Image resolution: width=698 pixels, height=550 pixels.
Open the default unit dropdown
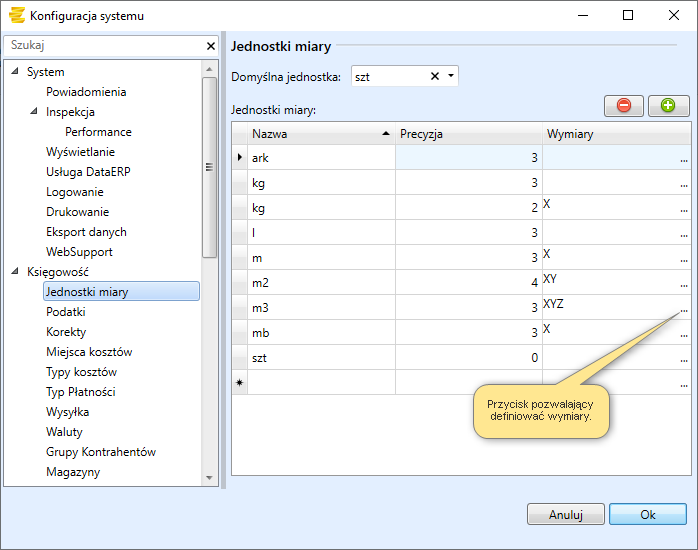click(x=451, y=76)
